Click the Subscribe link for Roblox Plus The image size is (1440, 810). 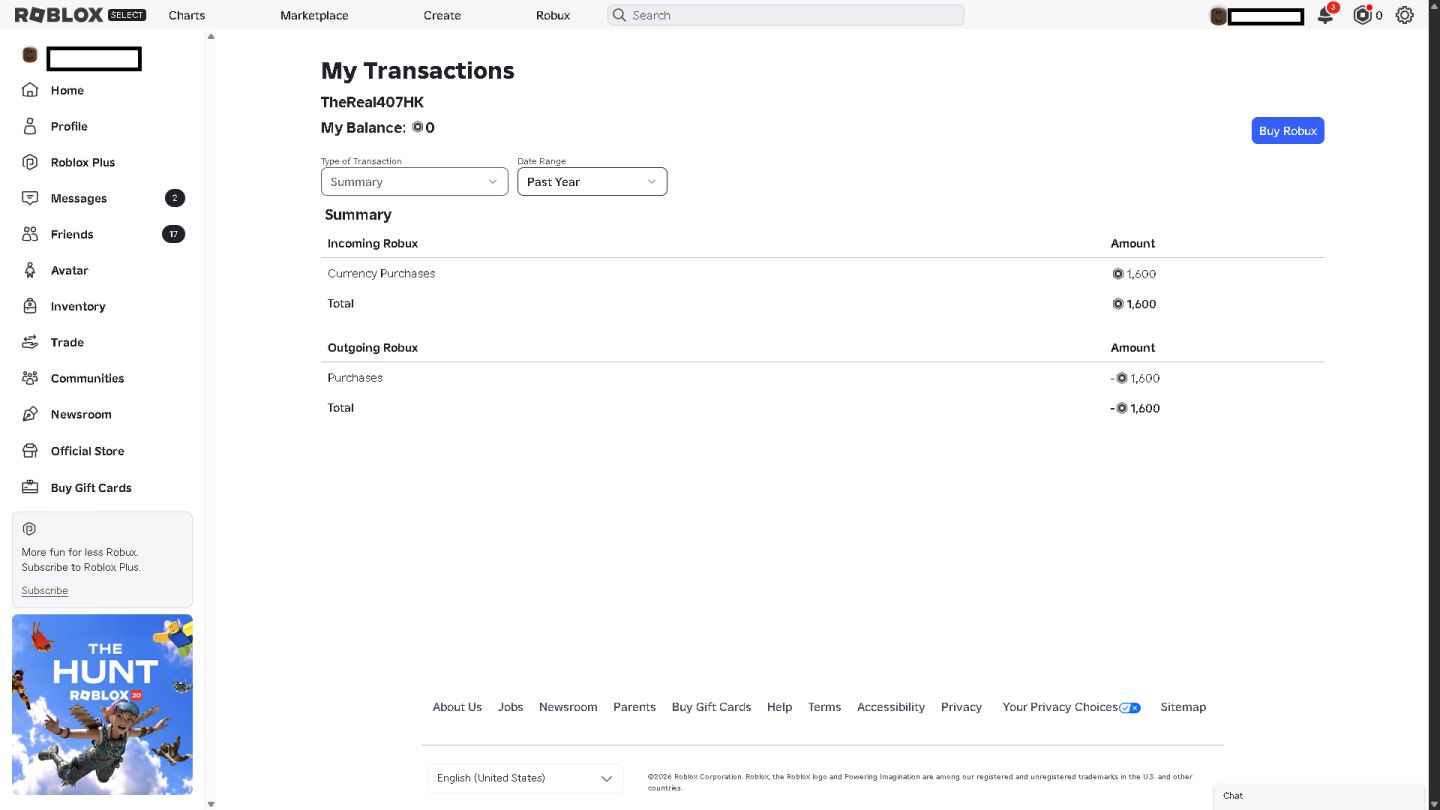point(45,590)
